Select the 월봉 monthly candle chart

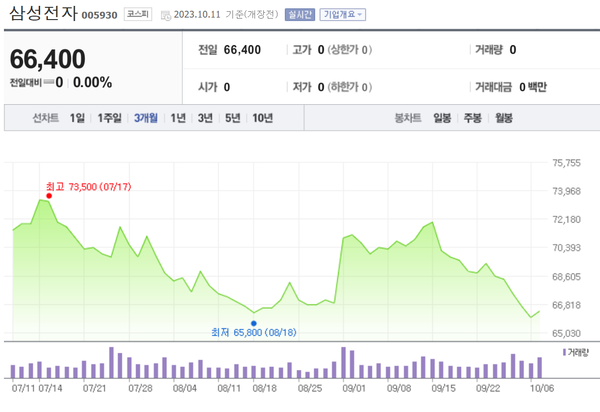pos(502,118)
